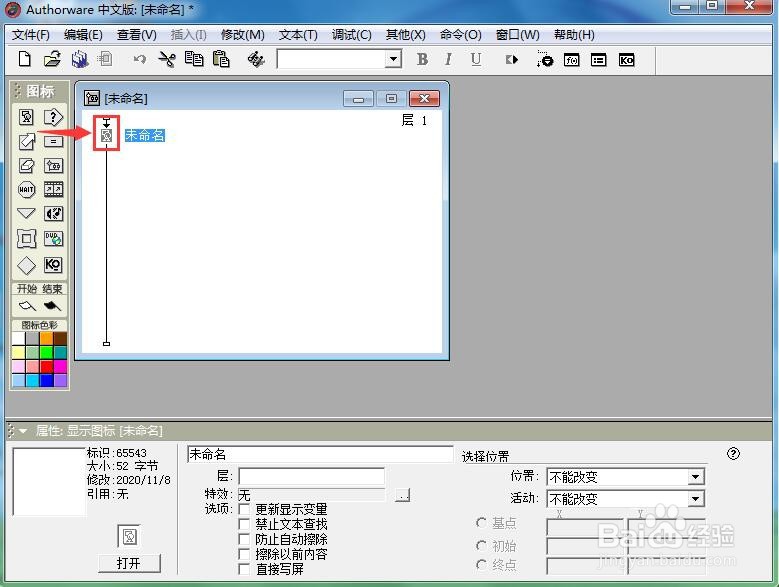Open the 文本(T) menu
The height and width of the screenshot is (587, 779).
[x=298, y=35]
